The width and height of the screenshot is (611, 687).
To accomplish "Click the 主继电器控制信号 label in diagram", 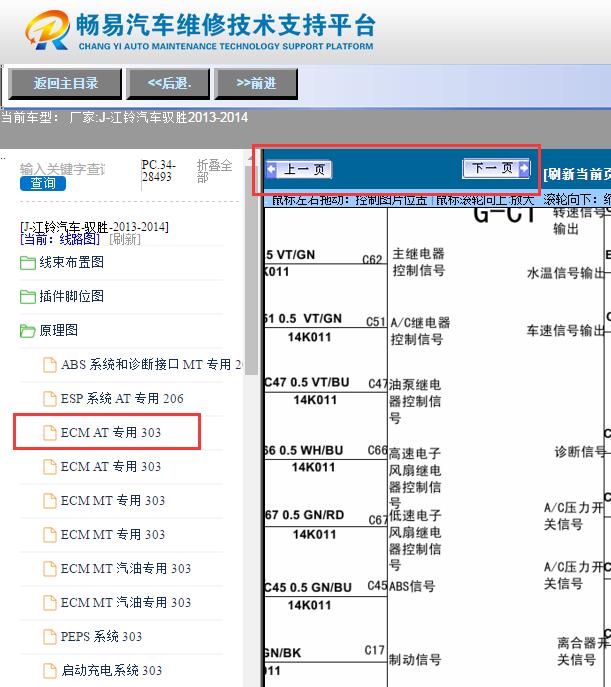I will (419, 262).
